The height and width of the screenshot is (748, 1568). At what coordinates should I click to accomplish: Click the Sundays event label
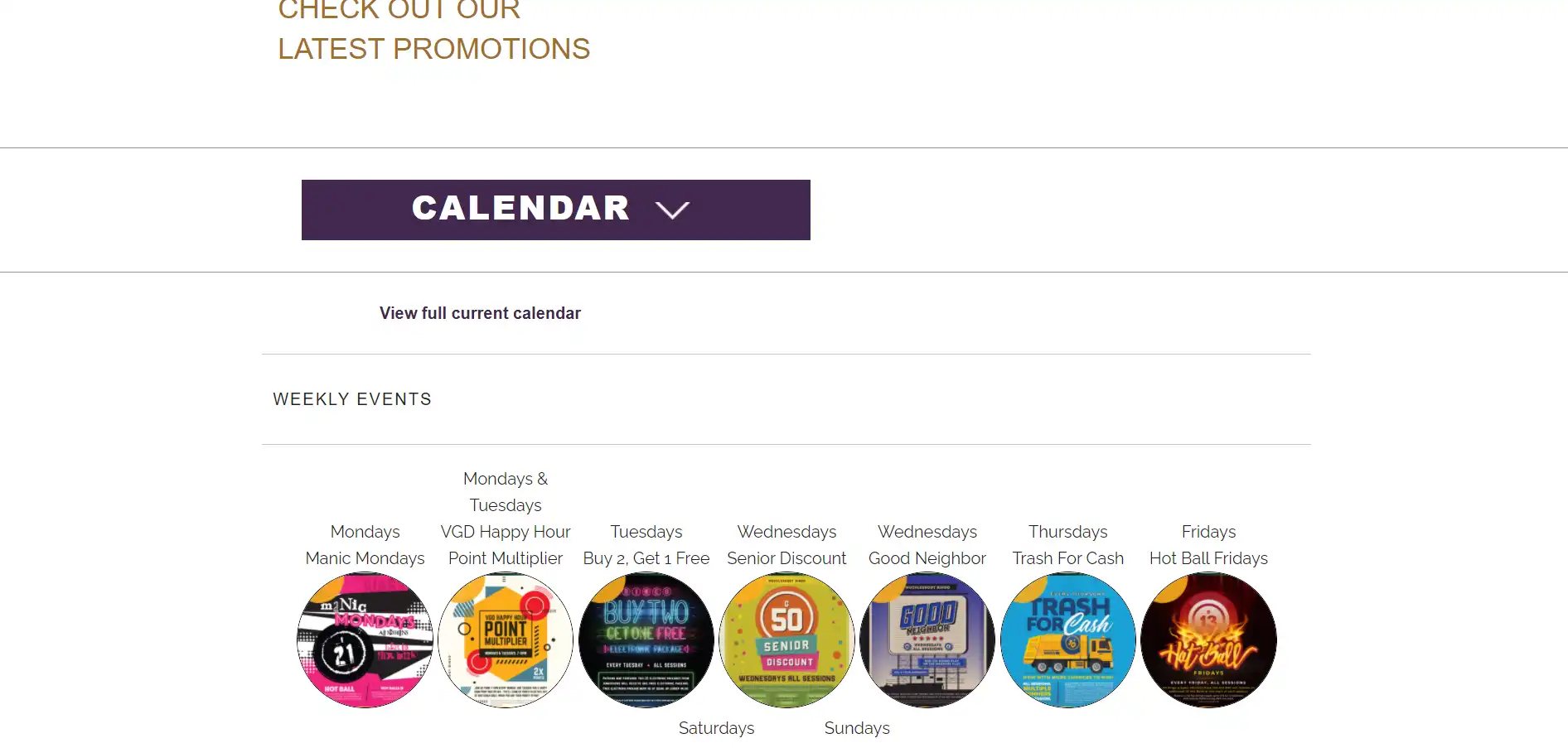click(857, 728)
